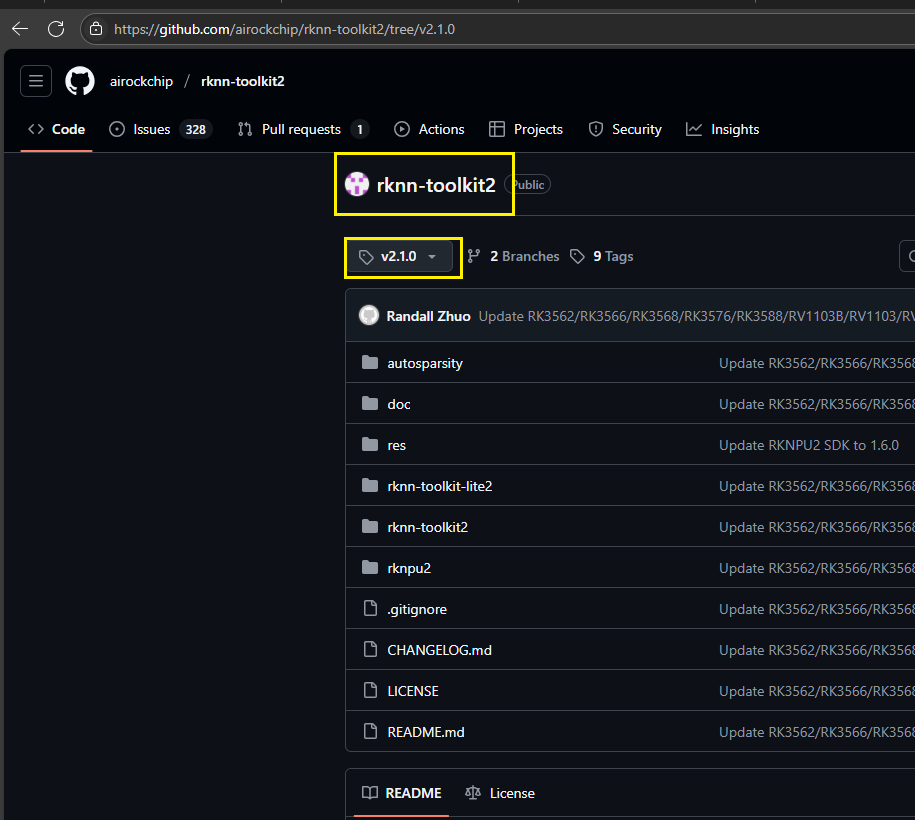This screenshot has width=915, height=820.
Task: Open the doc folder
Action: click(x=399, y=404)
